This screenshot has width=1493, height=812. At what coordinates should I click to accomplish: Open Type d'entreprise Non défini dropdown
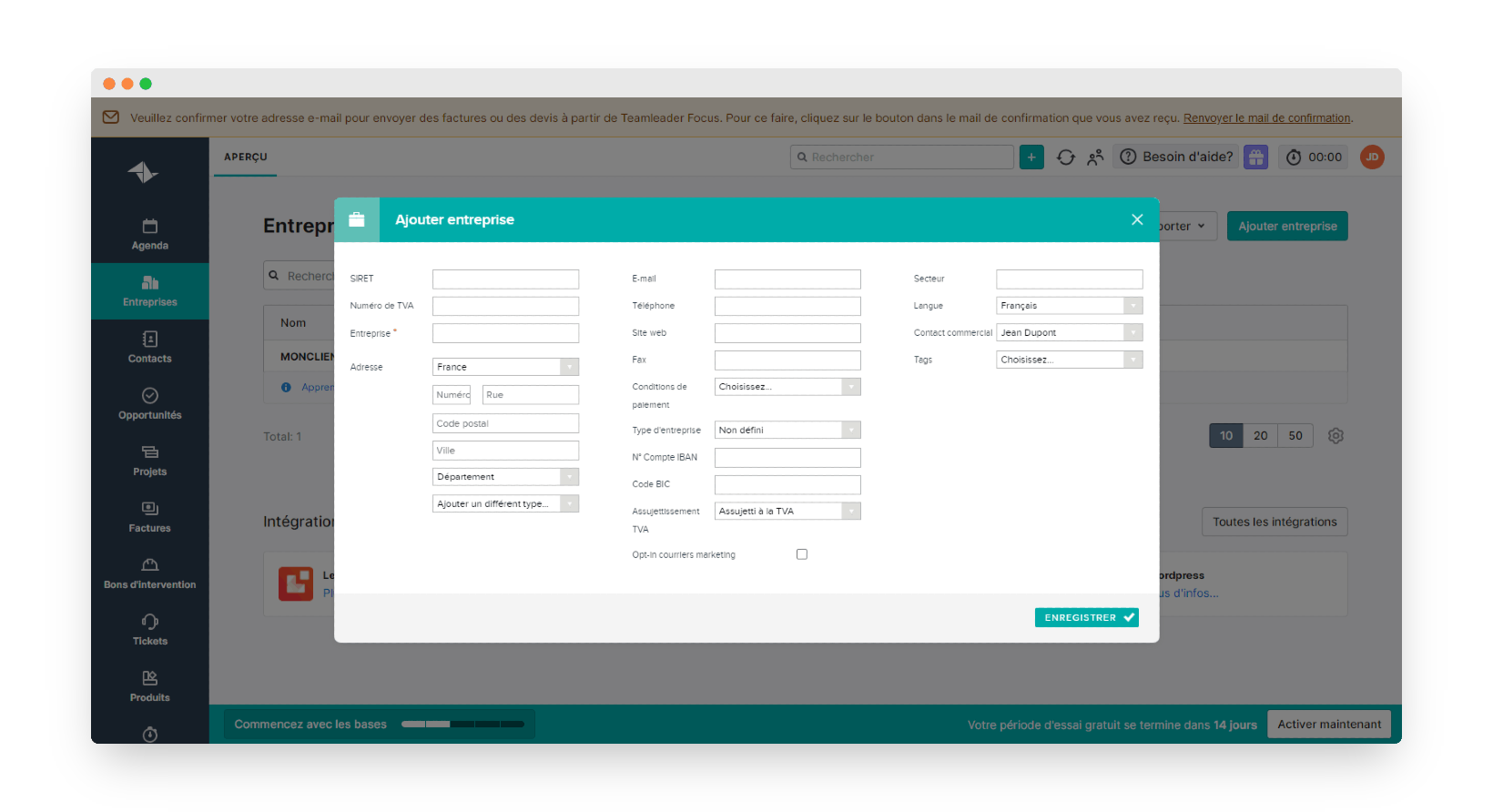[787, 430]
